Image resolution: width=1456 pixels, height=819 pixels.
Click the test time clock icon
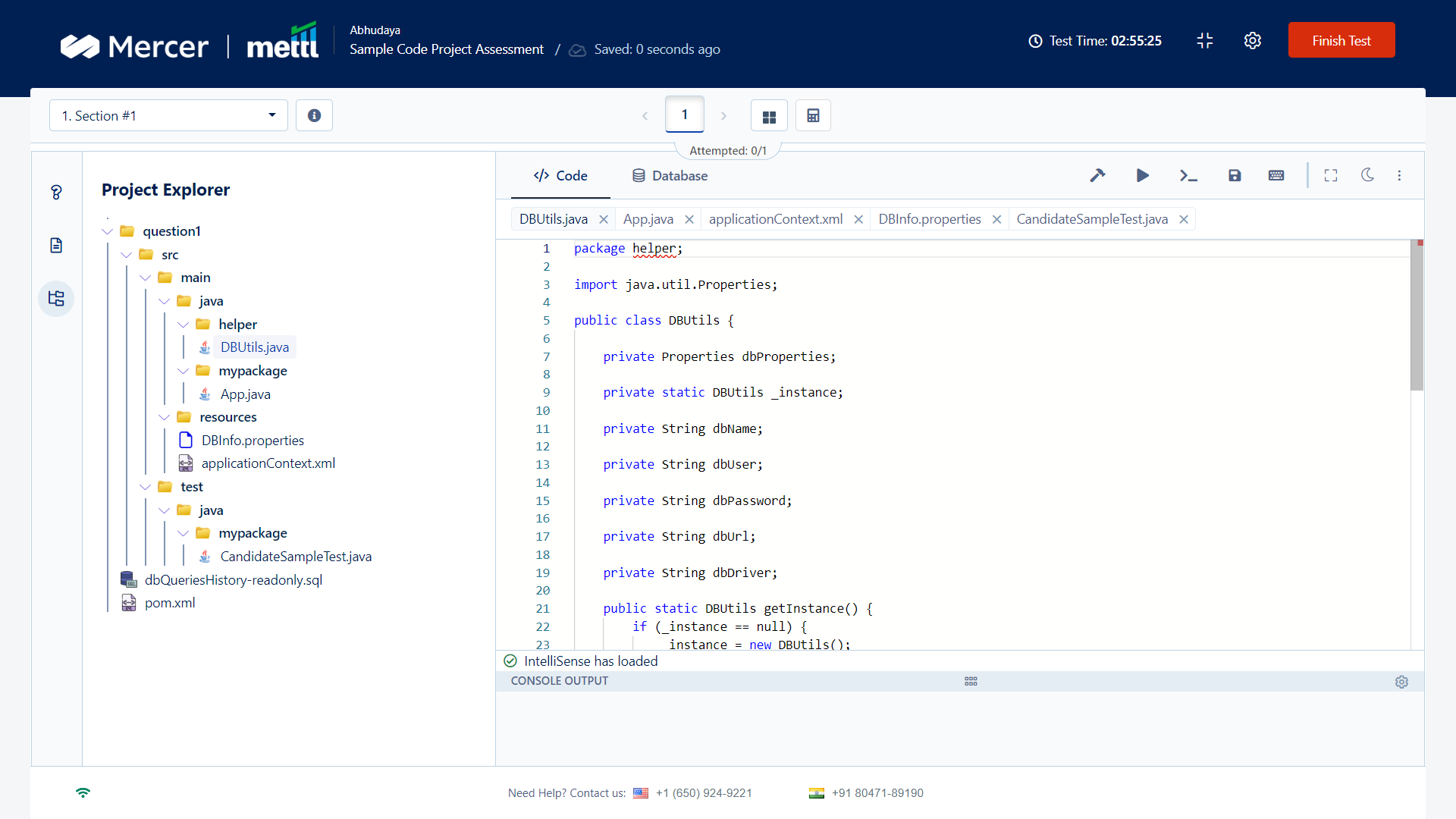tap(1035, 41)
